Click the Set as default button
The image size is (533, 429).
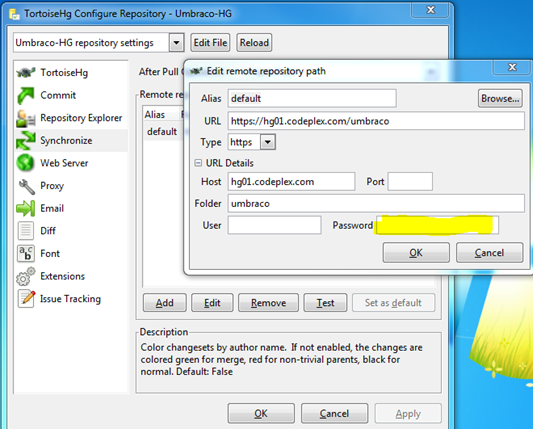393,303
